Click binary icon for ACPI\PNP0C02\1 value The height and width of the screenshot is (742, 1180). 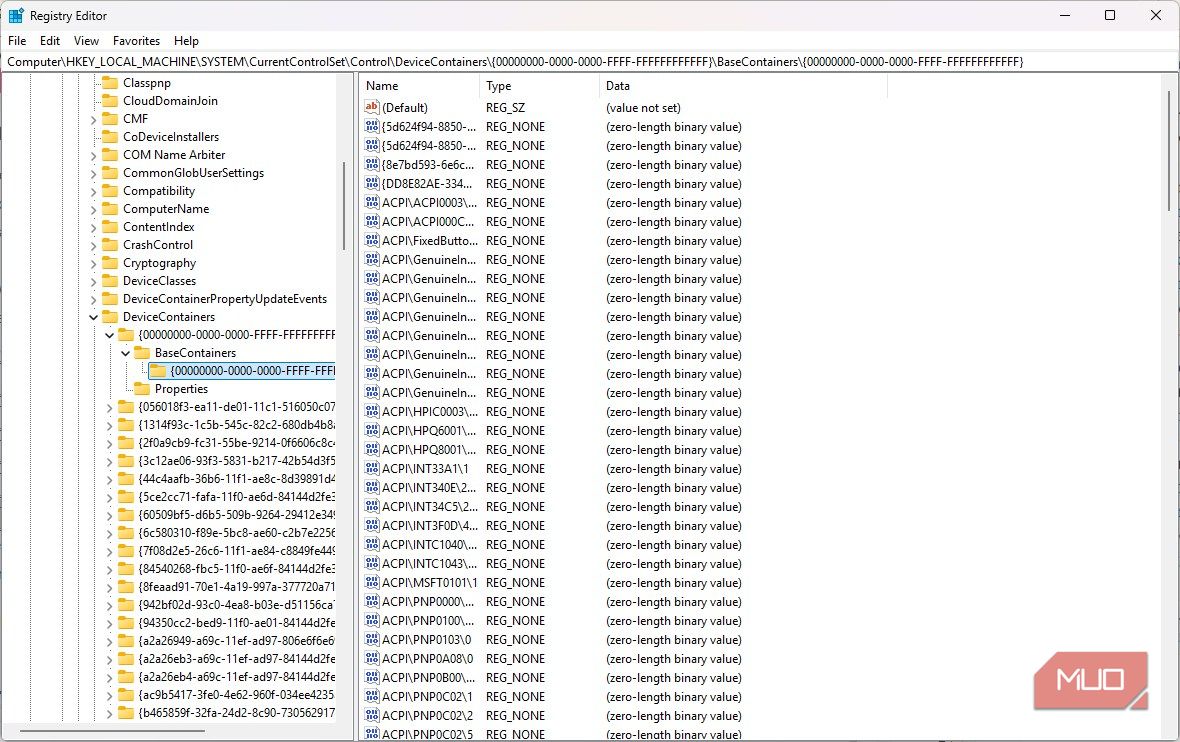tap(372, 696)
